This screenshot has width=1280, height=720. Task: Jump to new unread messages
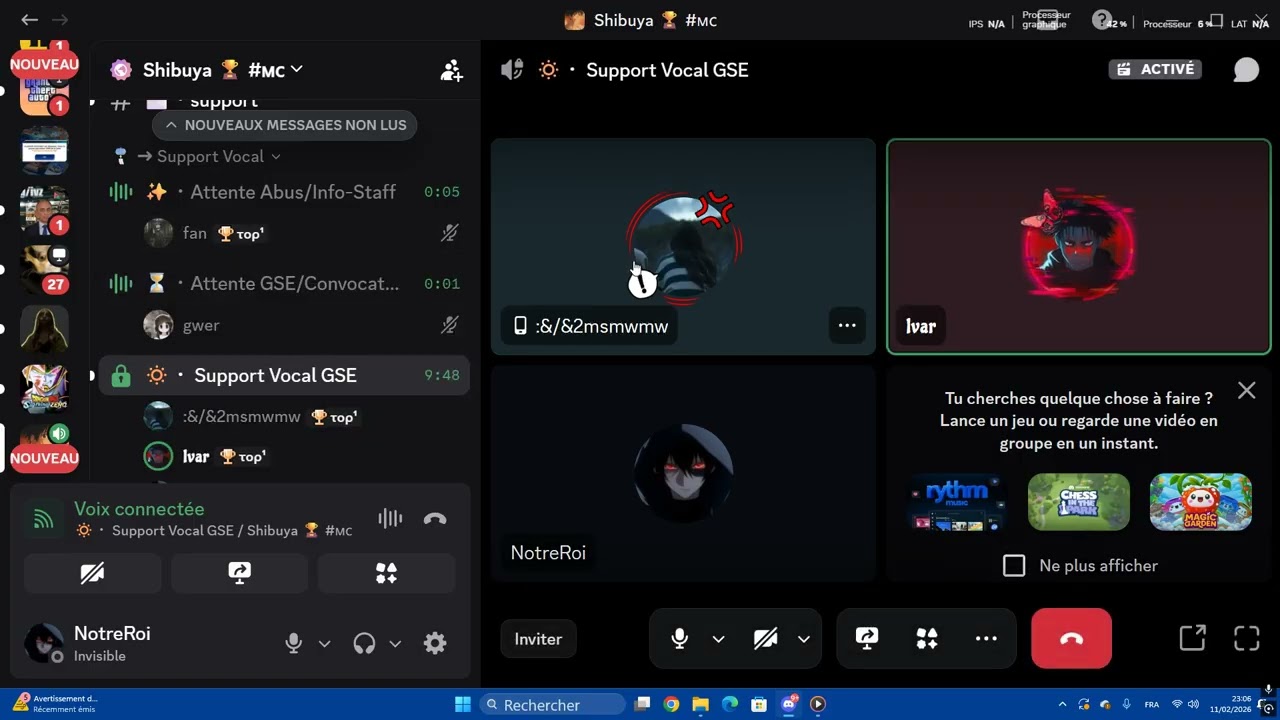(285, 125)
